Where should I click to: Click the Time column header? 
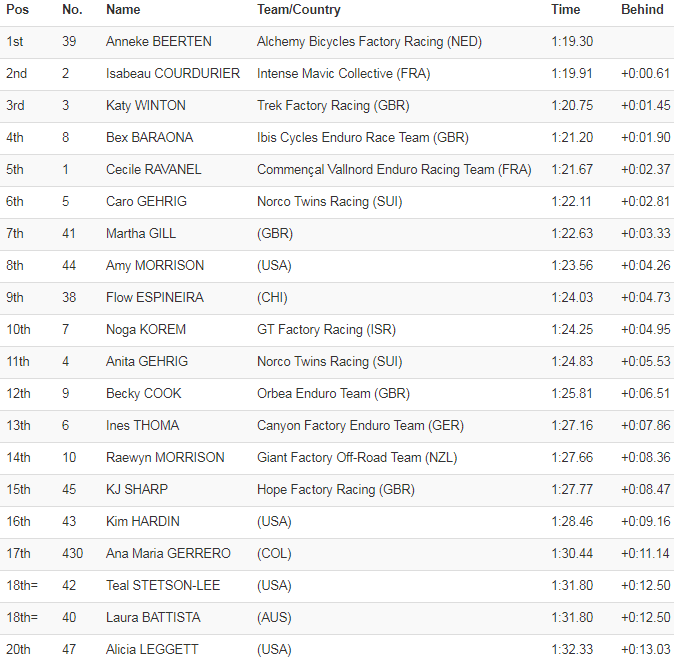click(565, 10)
